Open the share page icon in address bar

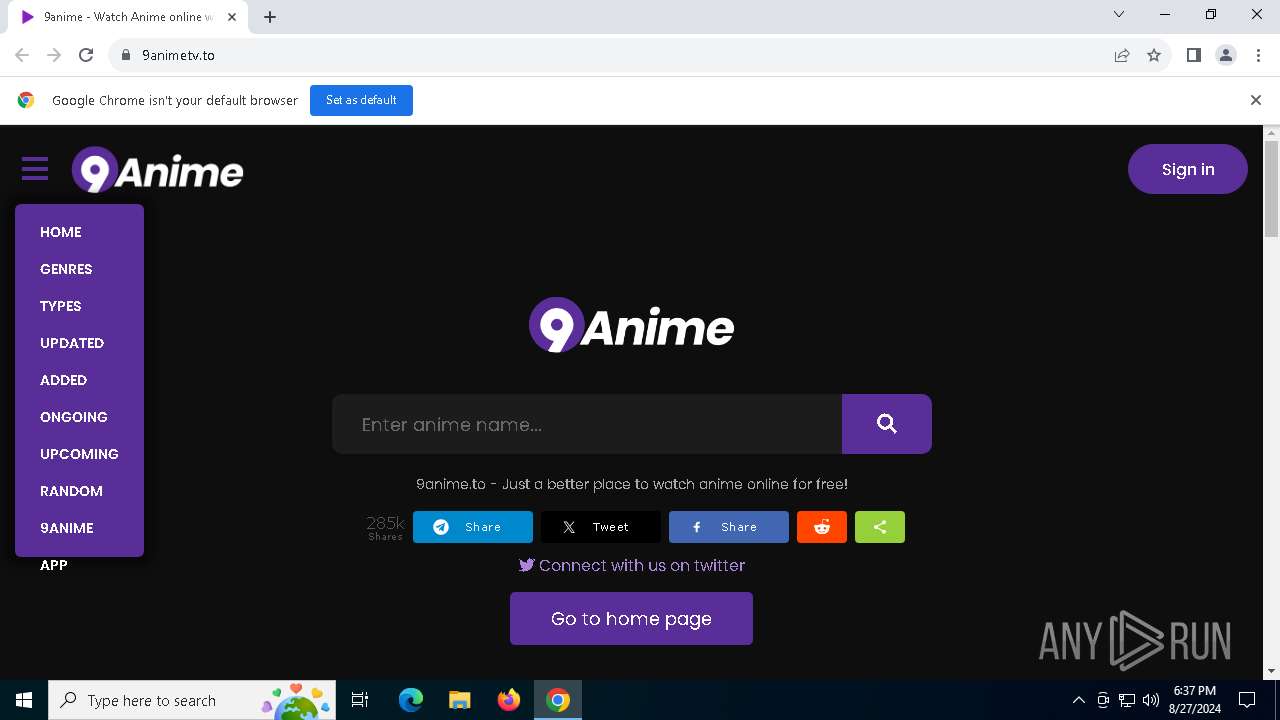pyautogui.click(x=1122, y=55)
